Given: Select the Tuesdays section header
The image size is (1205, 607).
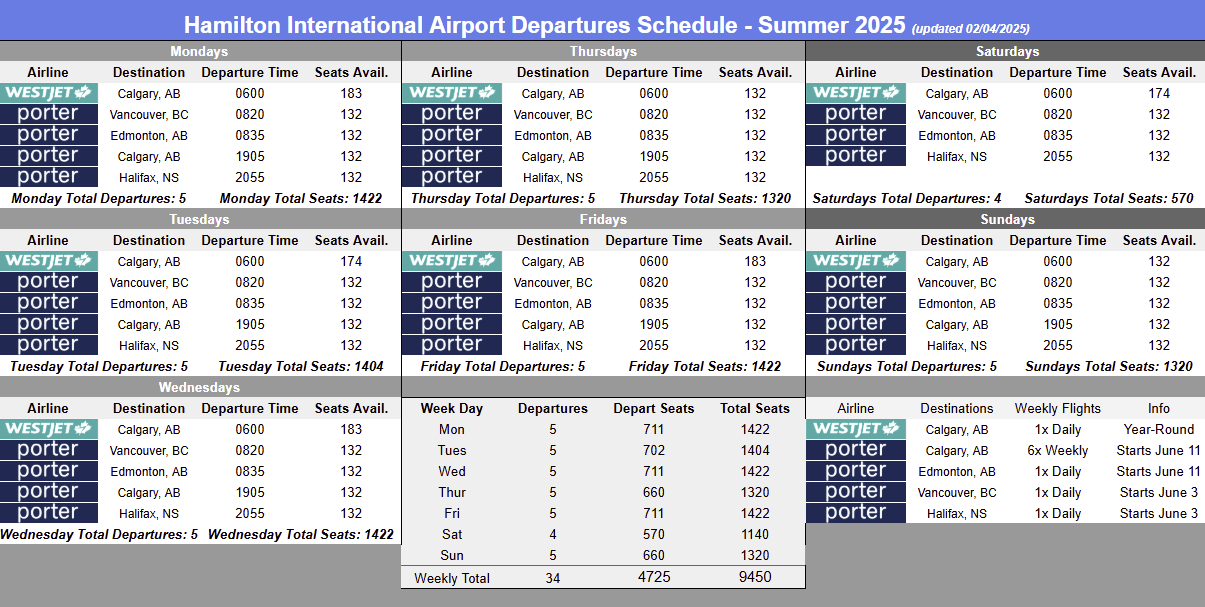Looking at the screenshot, I should click(200, 219).
